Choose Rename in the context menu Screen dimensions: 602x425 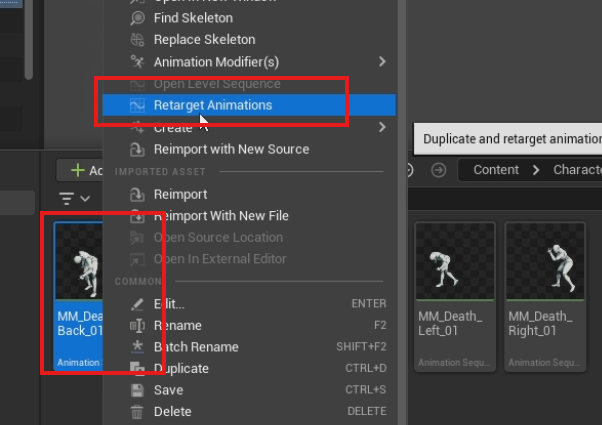(177, 325)
